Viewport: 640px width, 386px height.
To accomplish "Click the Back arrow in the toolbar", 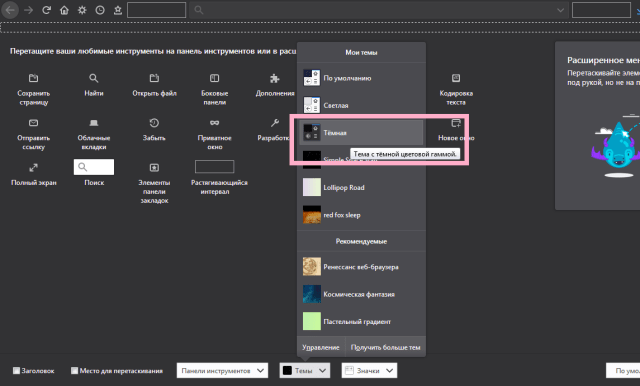I will click(10, 10).
